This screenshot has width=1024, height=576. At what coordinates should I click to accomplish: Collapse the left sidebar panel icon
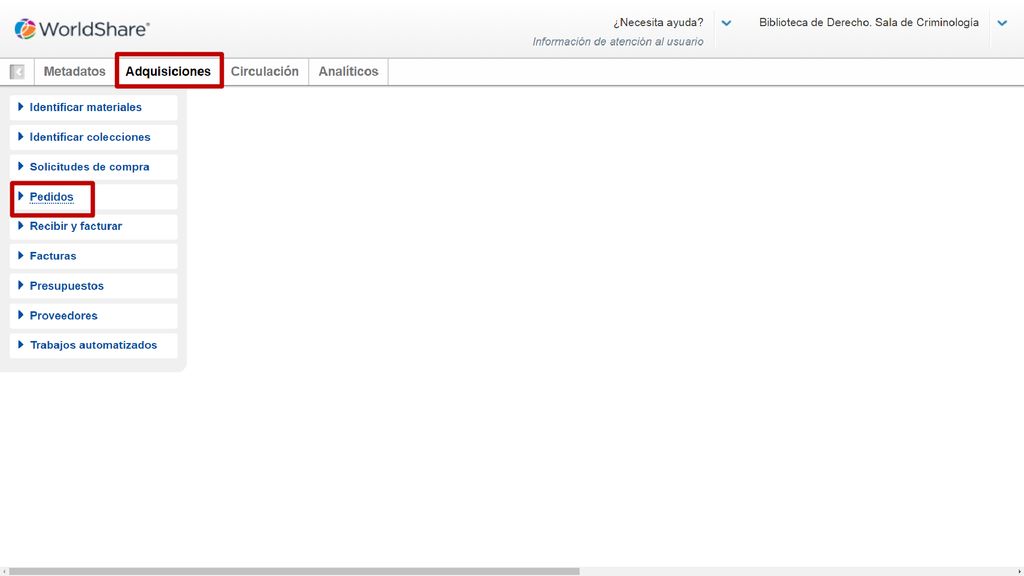pos(17,71)
